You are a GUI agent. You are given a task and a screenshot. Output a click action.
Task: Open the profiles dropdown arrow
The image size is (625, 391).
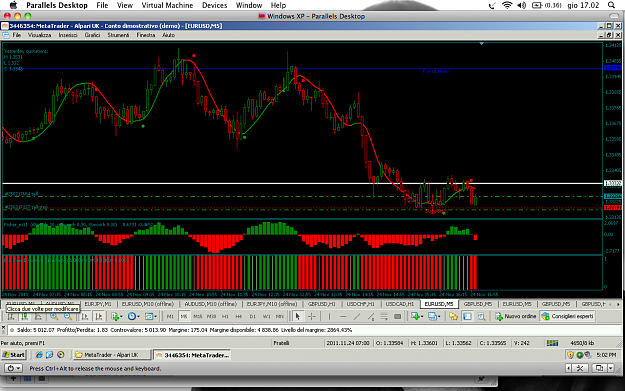point(439,316)
